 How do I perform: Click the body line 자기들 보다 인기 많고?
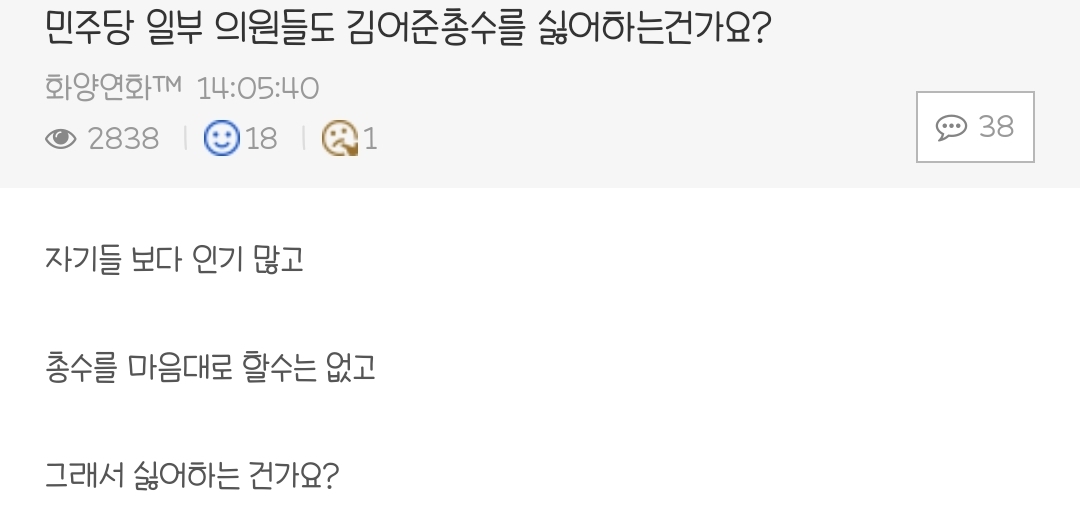(174, 260)
